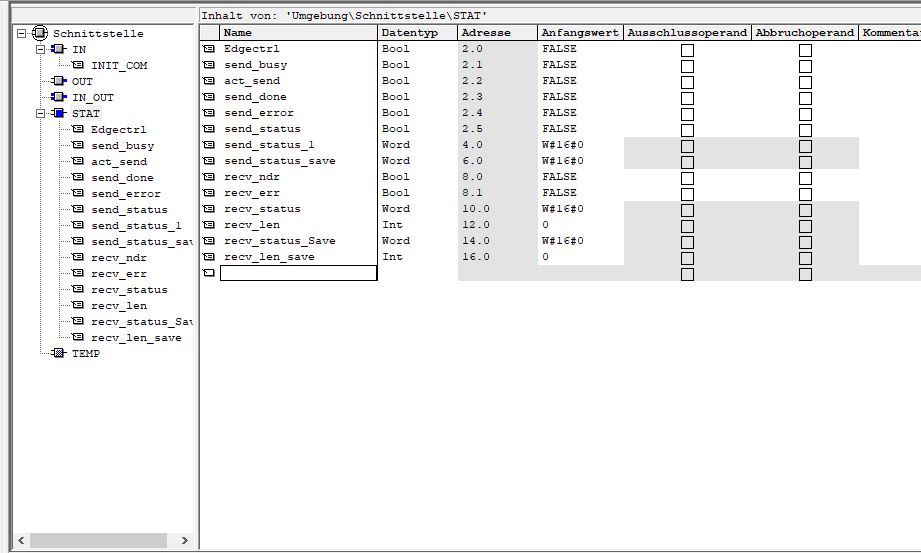Click the OUT section icon in tree
This screenshot has width=921, height=553.
pos(58,81)
